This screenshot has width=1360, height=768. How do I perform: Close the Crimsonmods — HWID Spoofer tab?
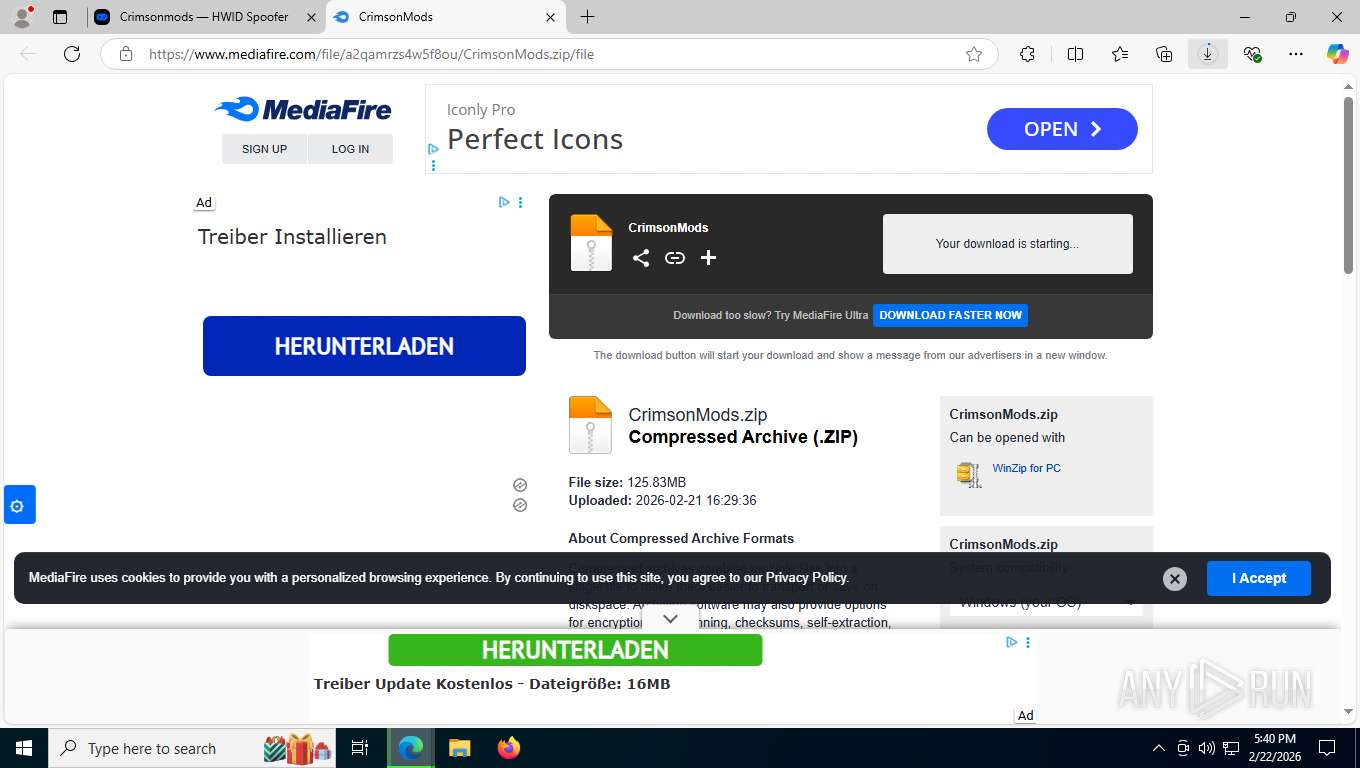point(311,17)
